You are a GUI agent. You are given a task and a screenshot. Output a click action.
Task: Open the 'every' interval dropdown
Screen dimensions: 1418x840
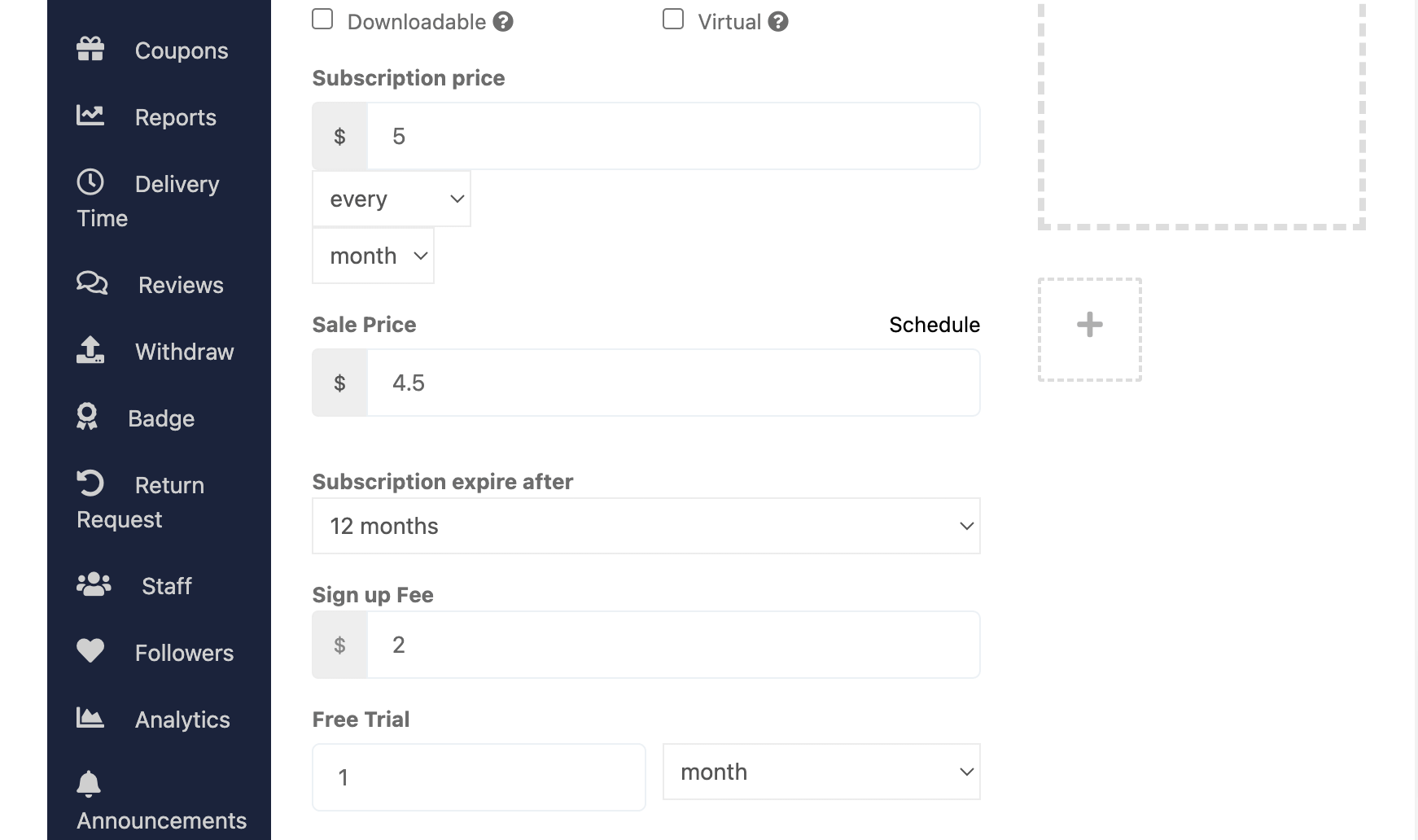click(x=391, y=198)
